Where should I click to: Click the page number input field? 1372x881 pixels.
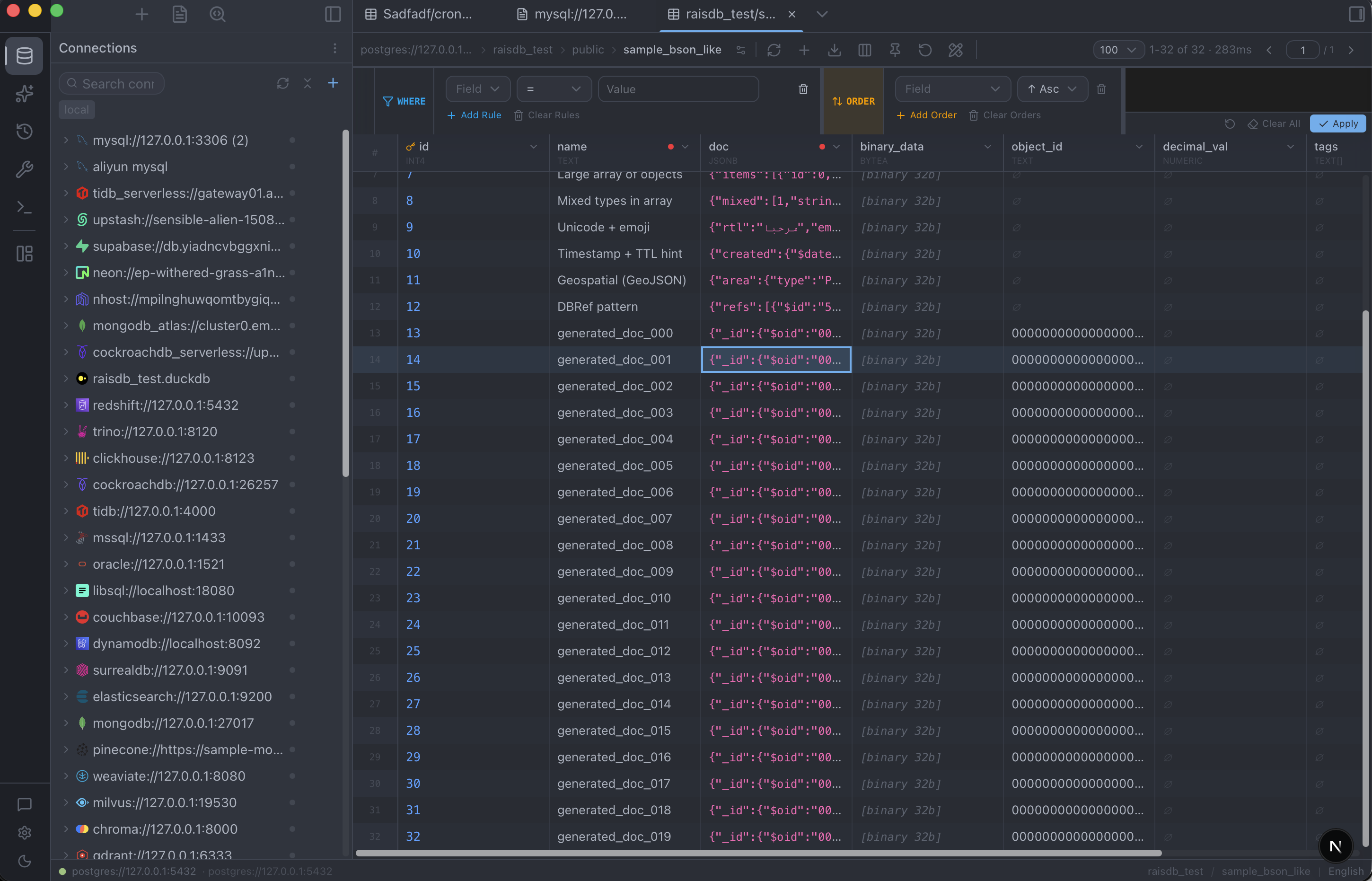[1302, 50]
